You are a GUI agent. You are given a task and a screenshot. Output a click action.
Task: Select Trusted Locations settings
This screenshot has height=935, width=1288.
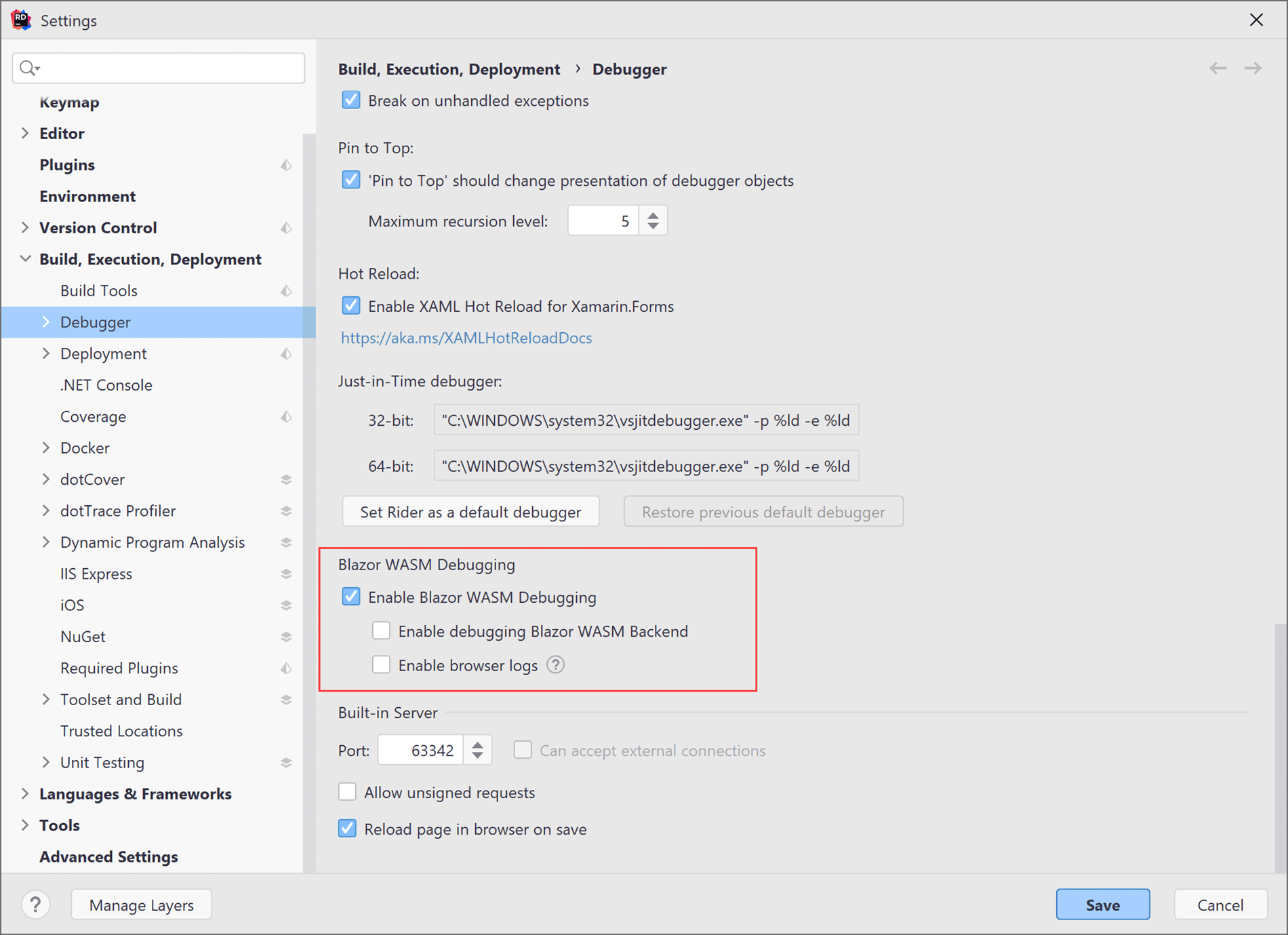pos(121,731)
